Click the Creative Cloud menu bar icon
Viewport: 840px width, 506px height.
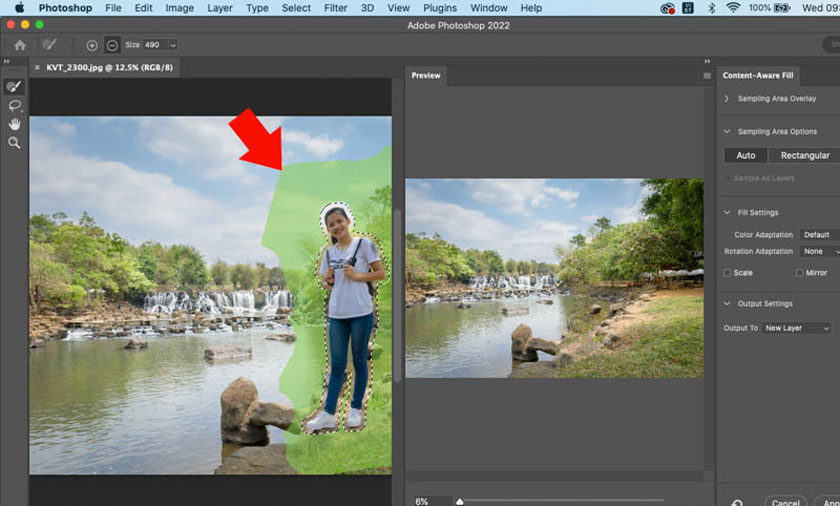pyautogui.click(x=667, y=8)
